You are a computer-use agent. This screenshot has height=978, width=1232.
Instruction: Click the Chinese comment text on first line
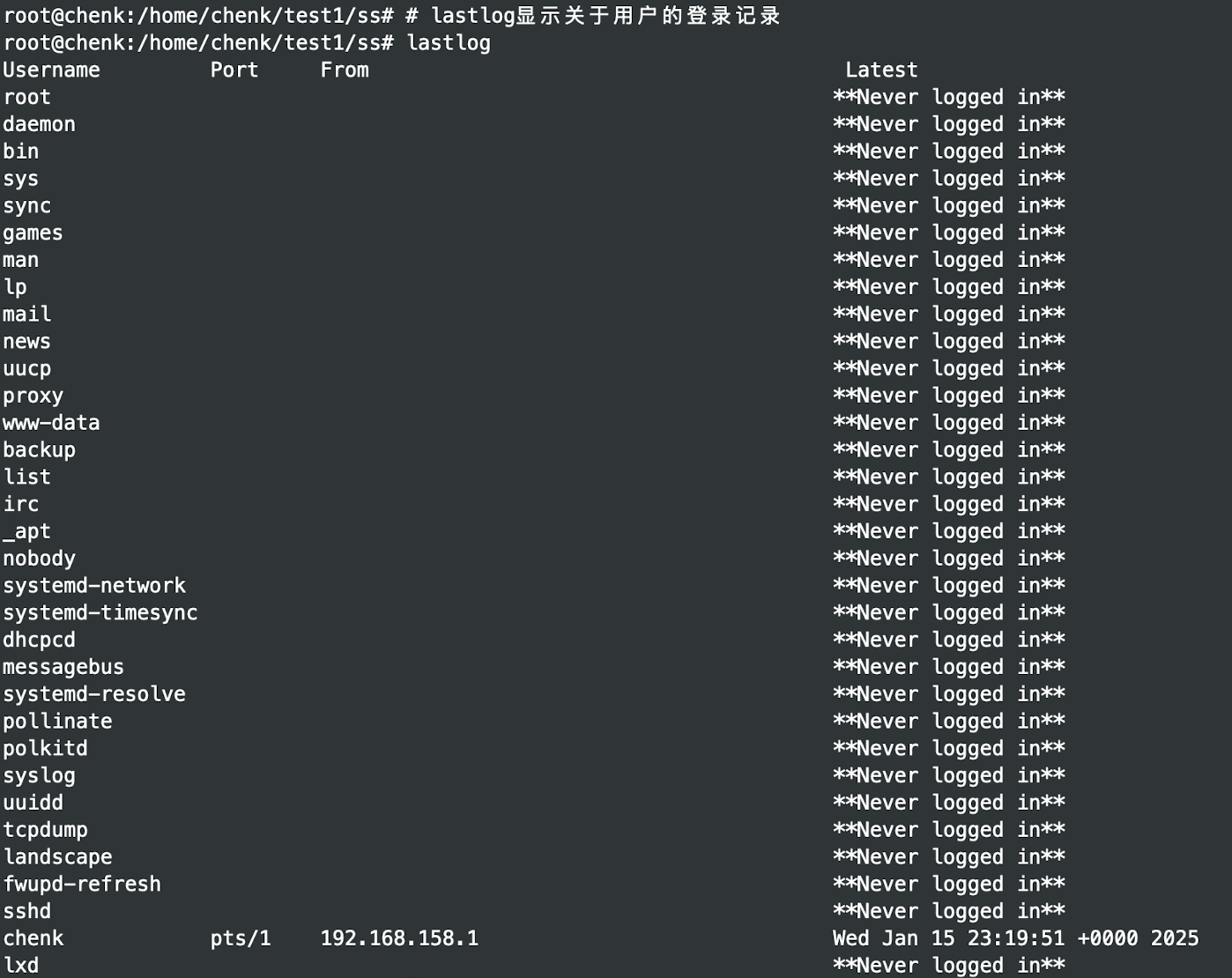[x=648, y=16]
